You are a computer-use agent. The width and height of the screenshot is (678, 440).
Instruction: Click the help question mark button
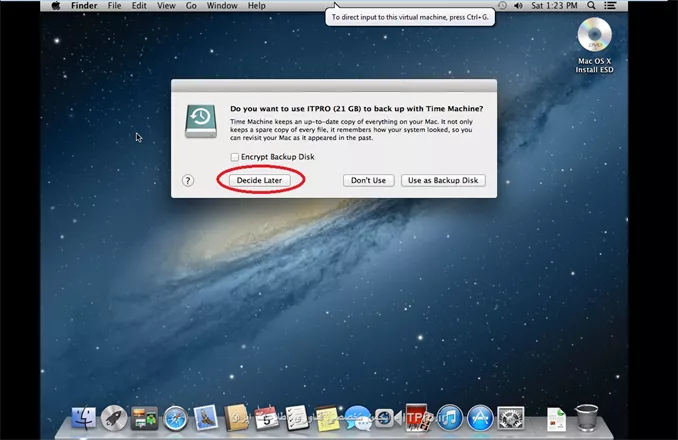(x=188, y=180)
